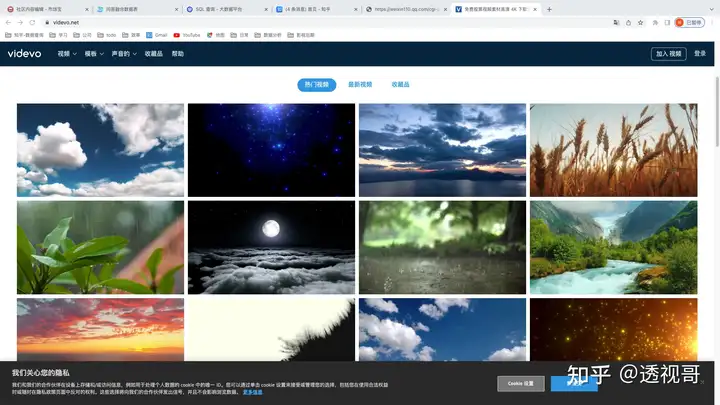Click the videvo logo
This screenshot has height=405, width=720.
24,54
